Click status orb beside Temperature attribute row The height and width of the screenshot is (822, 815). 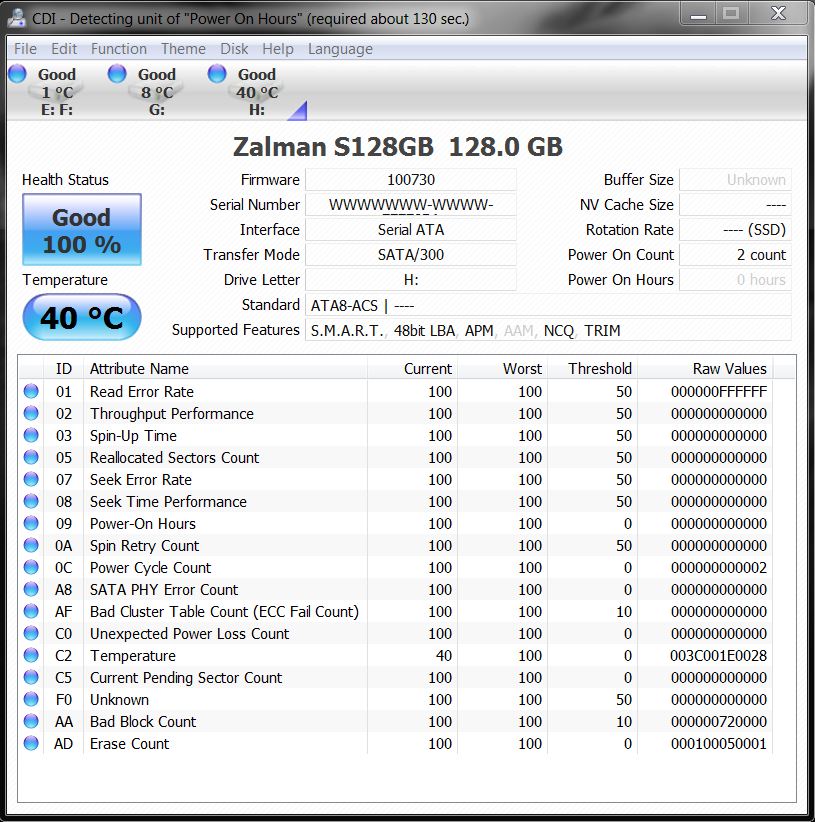[x=31, y=656]
